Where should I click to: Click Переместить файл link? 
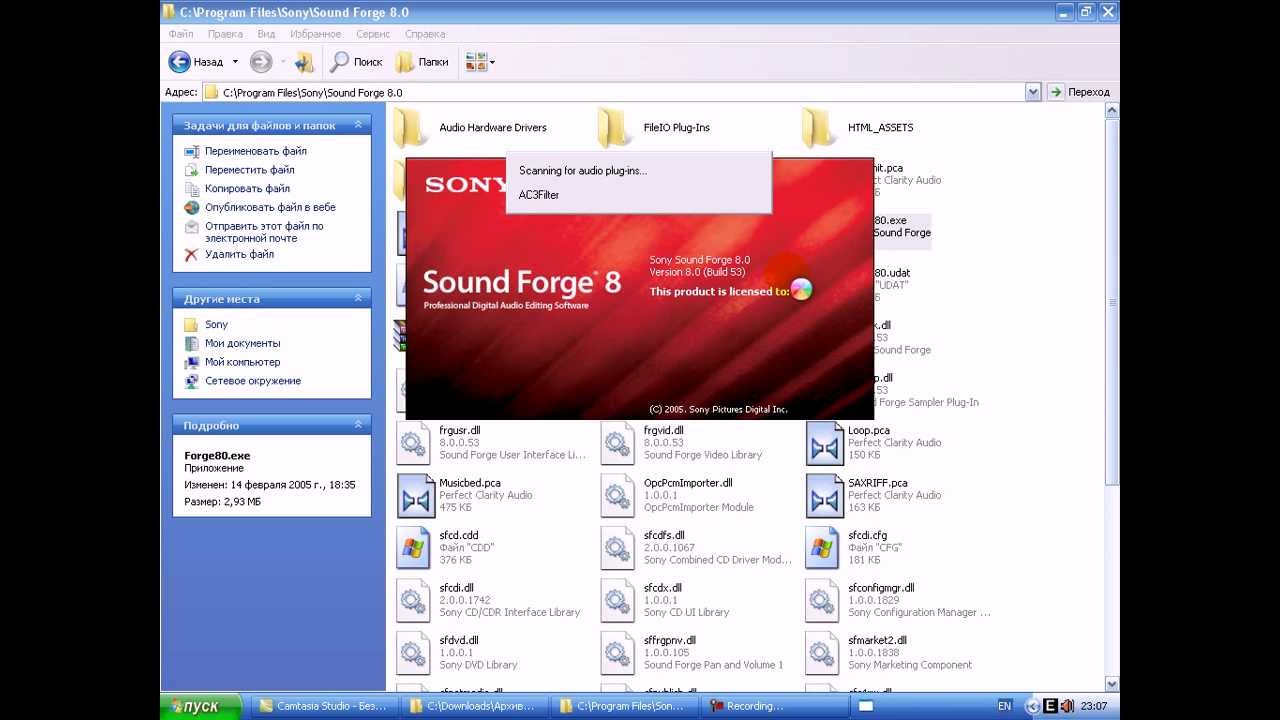pyautogui.click(x=249, y=170)
